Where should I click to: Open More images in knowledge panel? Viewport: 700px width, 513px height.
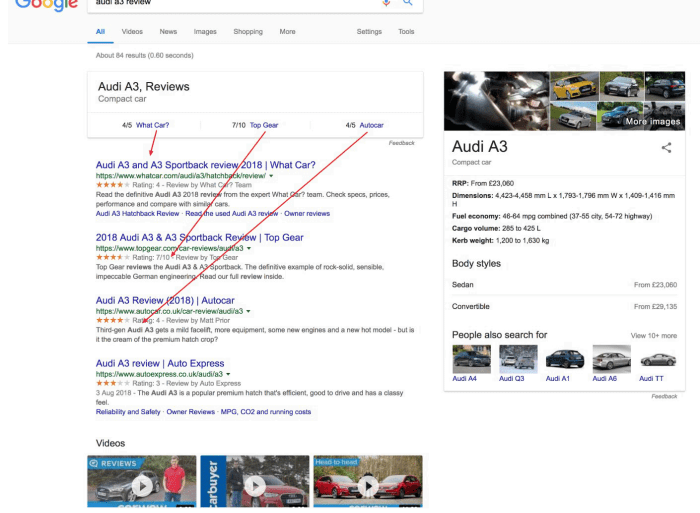coord(653,121)
